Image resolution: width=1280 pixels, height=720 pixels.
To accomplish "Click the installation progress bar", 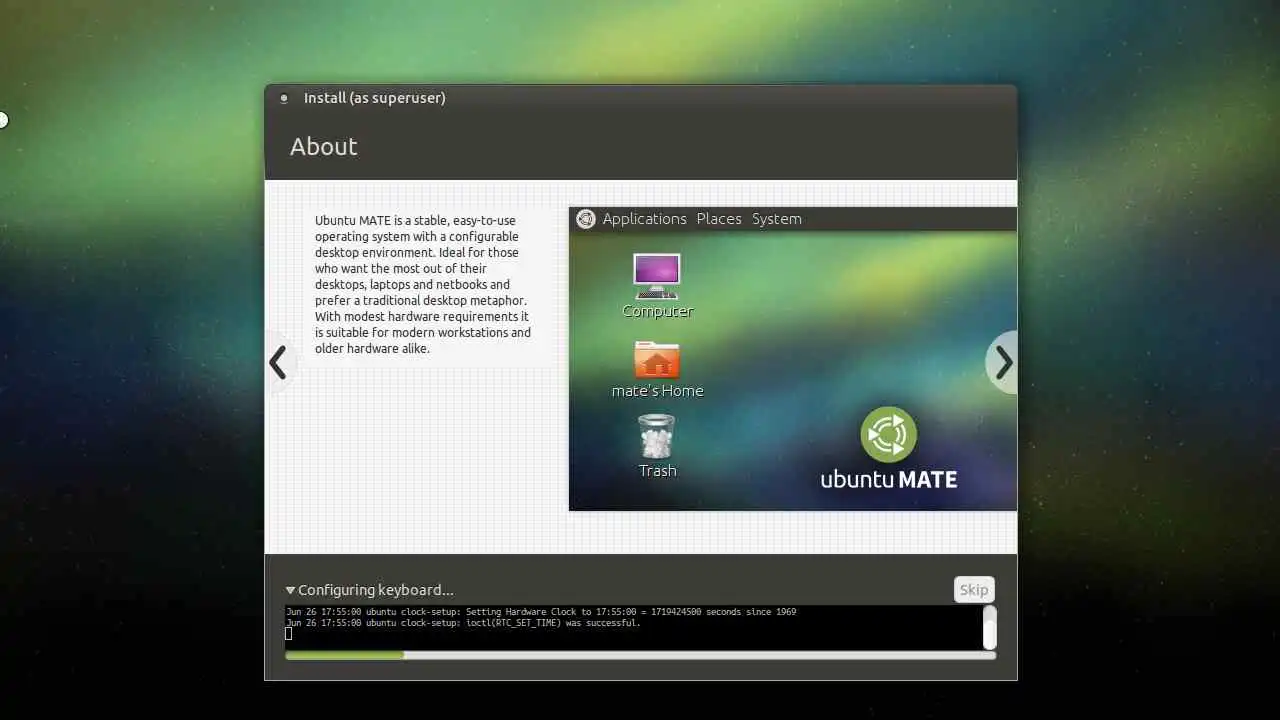I will [x=640, y=655].
